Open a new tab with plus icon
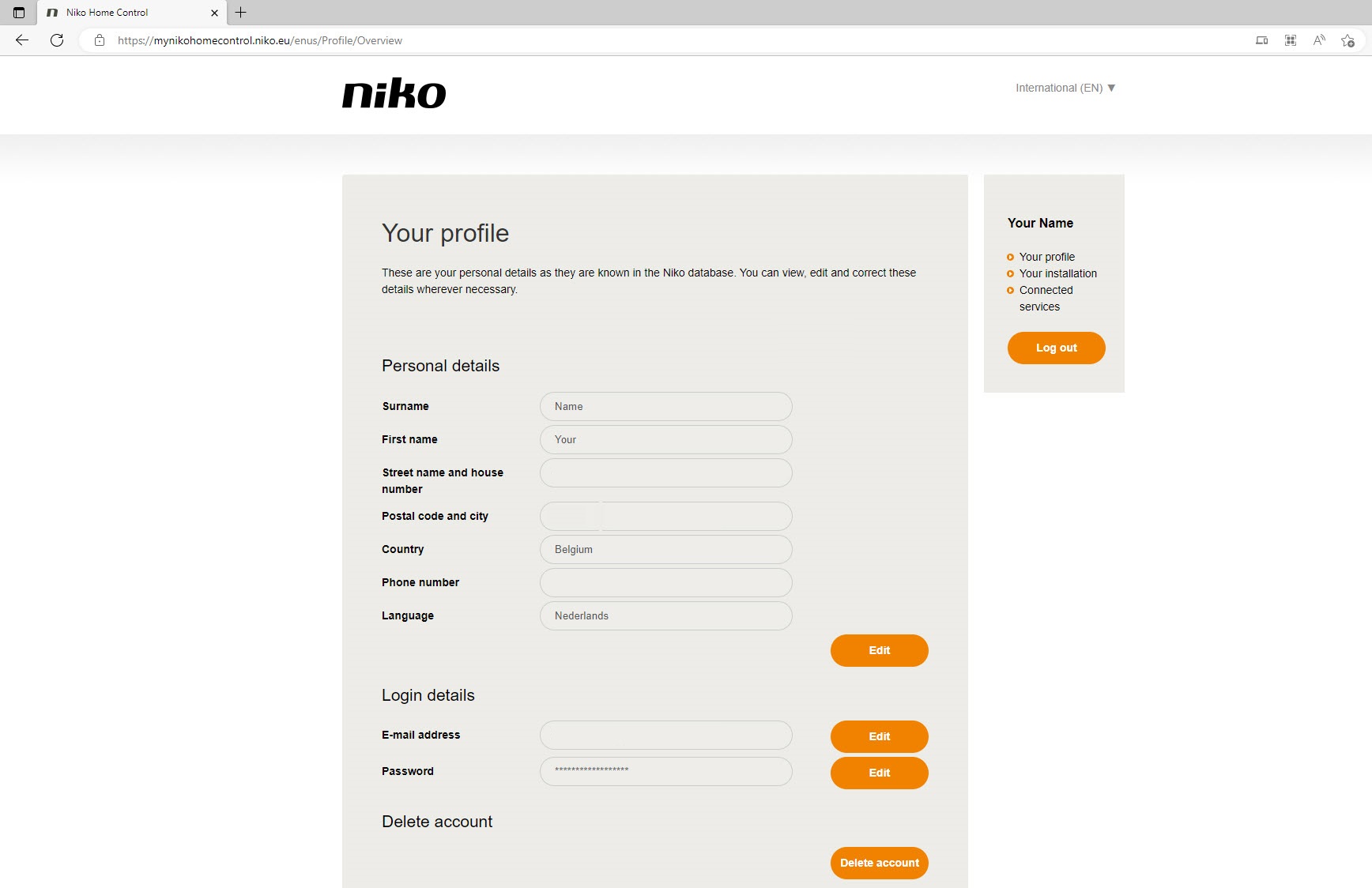Viewport: 1372px width, 888px height. click(241, 13)
